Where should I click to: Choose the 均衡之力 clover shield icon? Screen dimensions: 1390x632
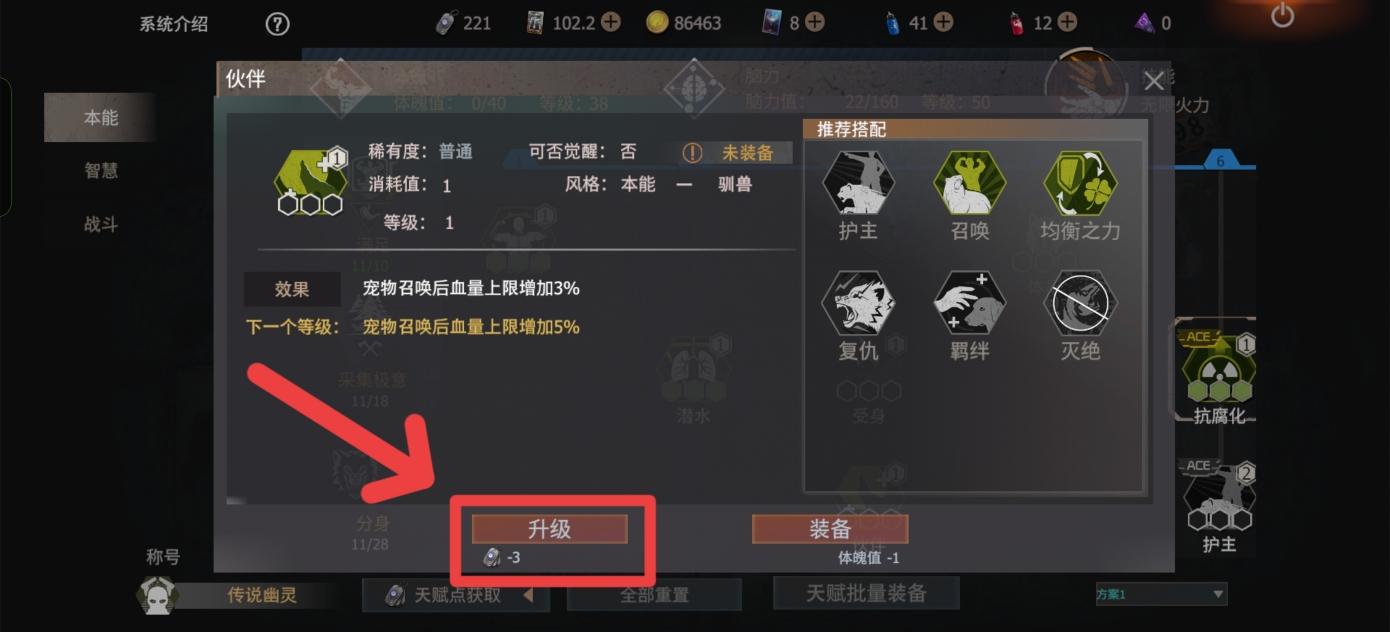[1080, 184]
